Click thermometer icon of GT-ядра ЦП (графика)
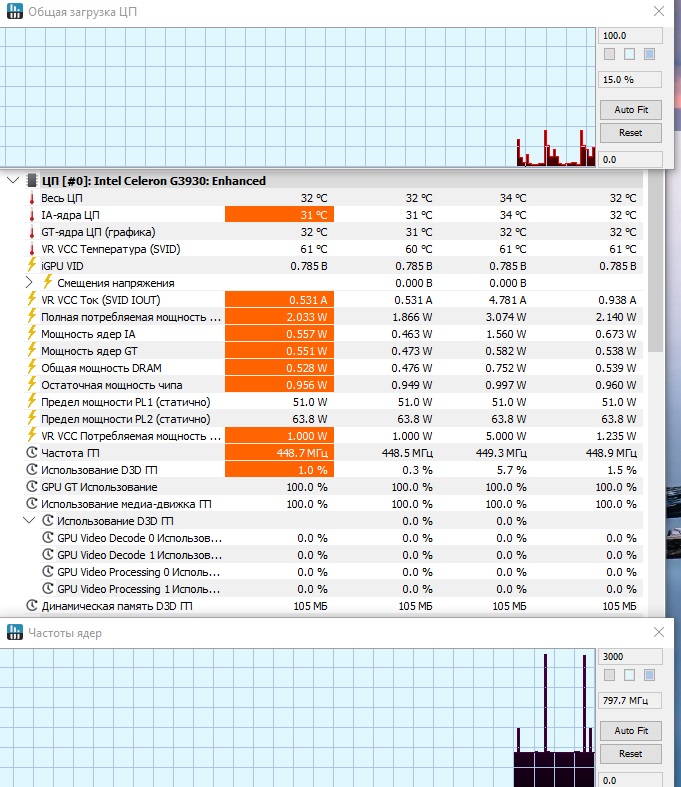The width and height of the screenshot is (681, 787). (x=32, y=232)
